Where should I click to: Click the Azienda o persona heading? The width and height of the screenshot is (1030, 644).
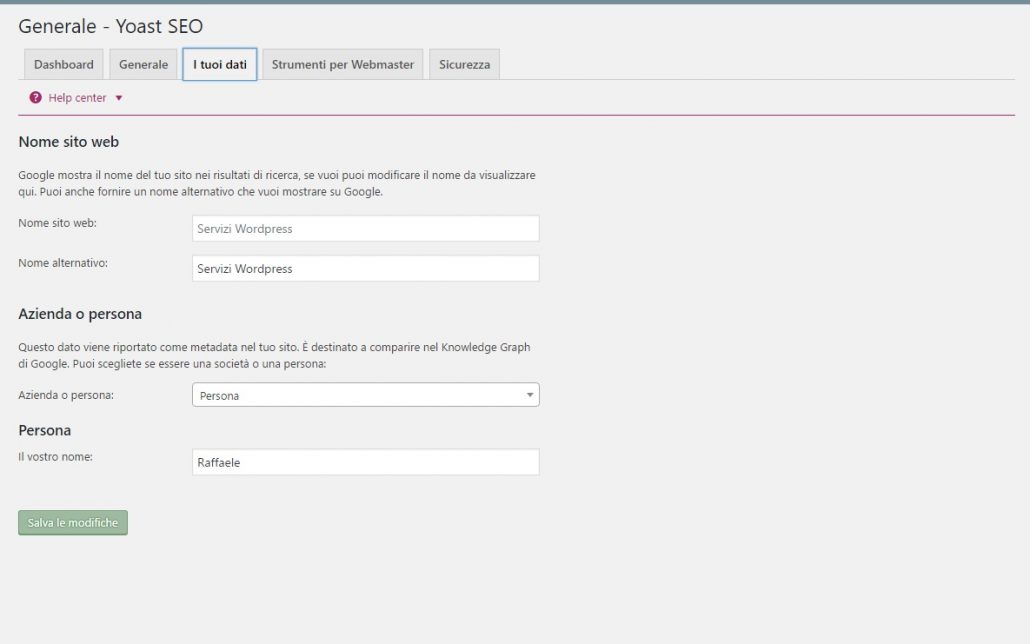coord(80,314)
